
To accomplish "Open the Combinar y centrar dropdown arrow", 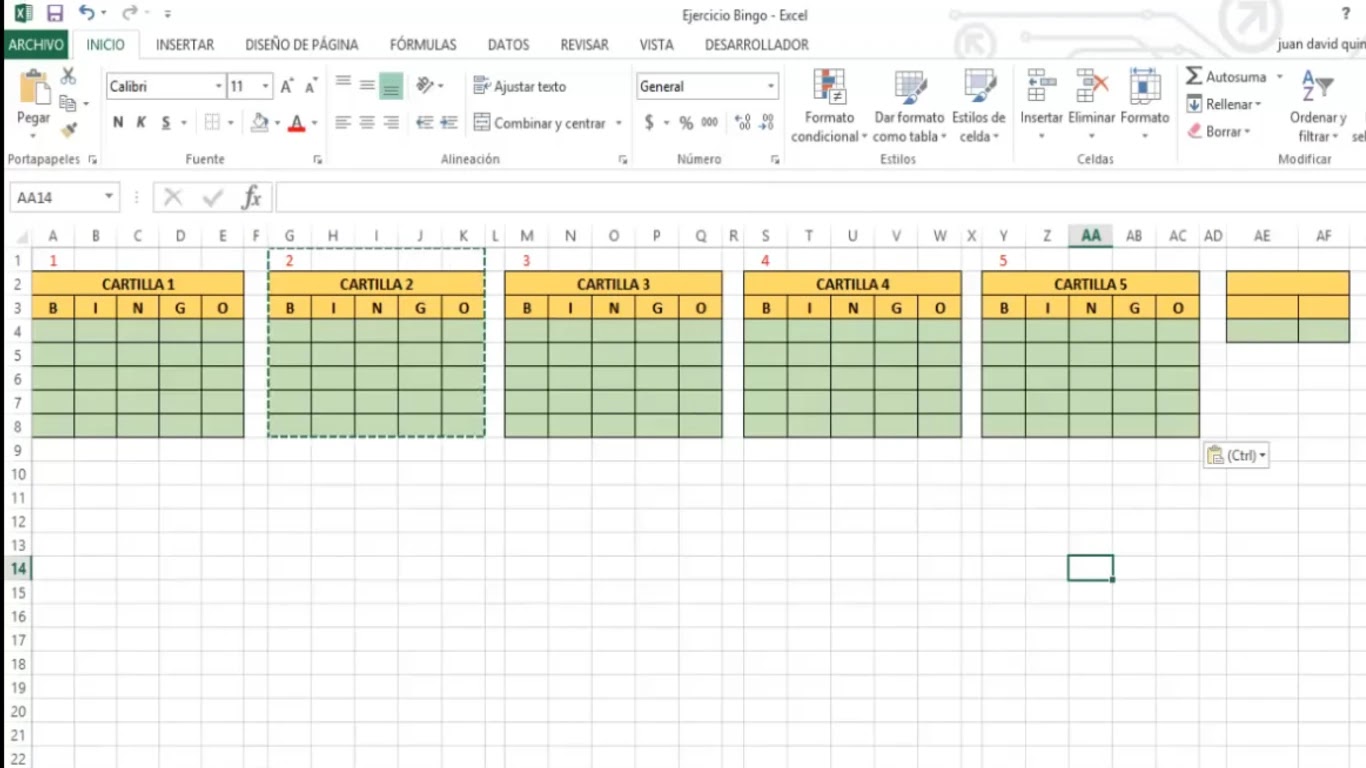I will tap(618, 123).
